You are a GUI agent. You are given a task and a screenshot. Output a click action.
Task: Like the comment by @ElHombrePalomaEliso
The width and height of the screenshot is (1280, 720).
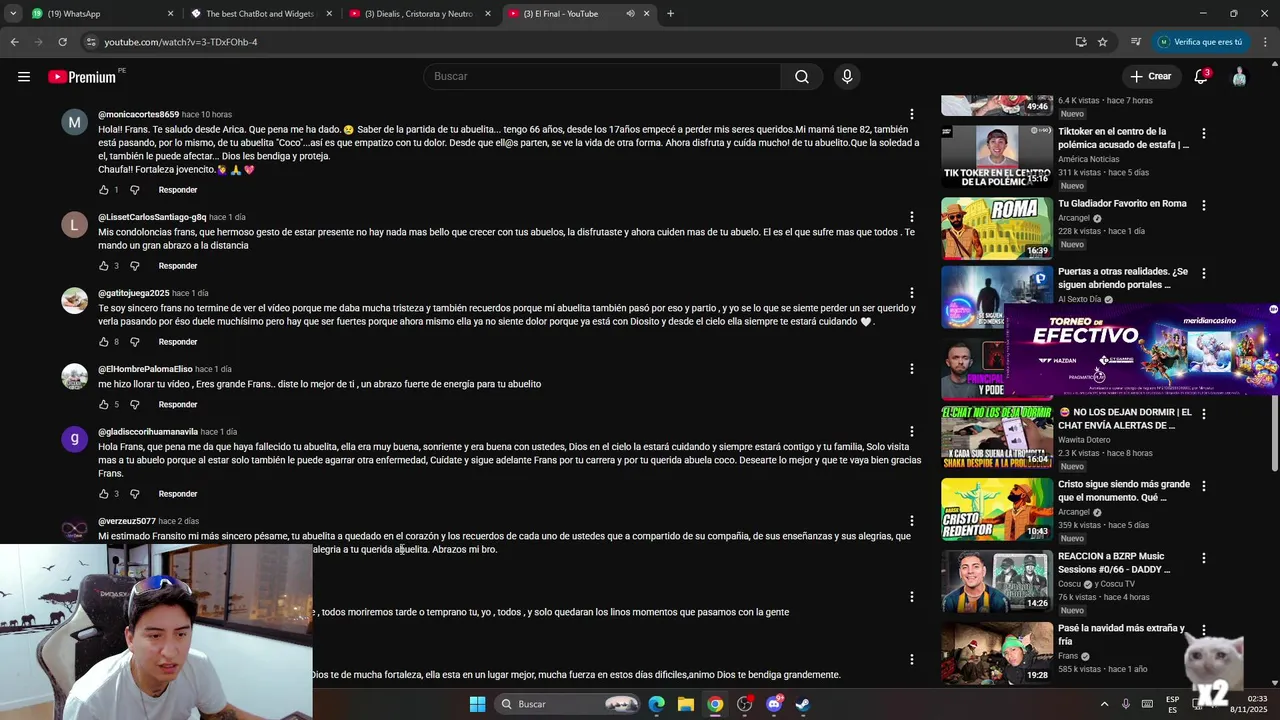103,405
